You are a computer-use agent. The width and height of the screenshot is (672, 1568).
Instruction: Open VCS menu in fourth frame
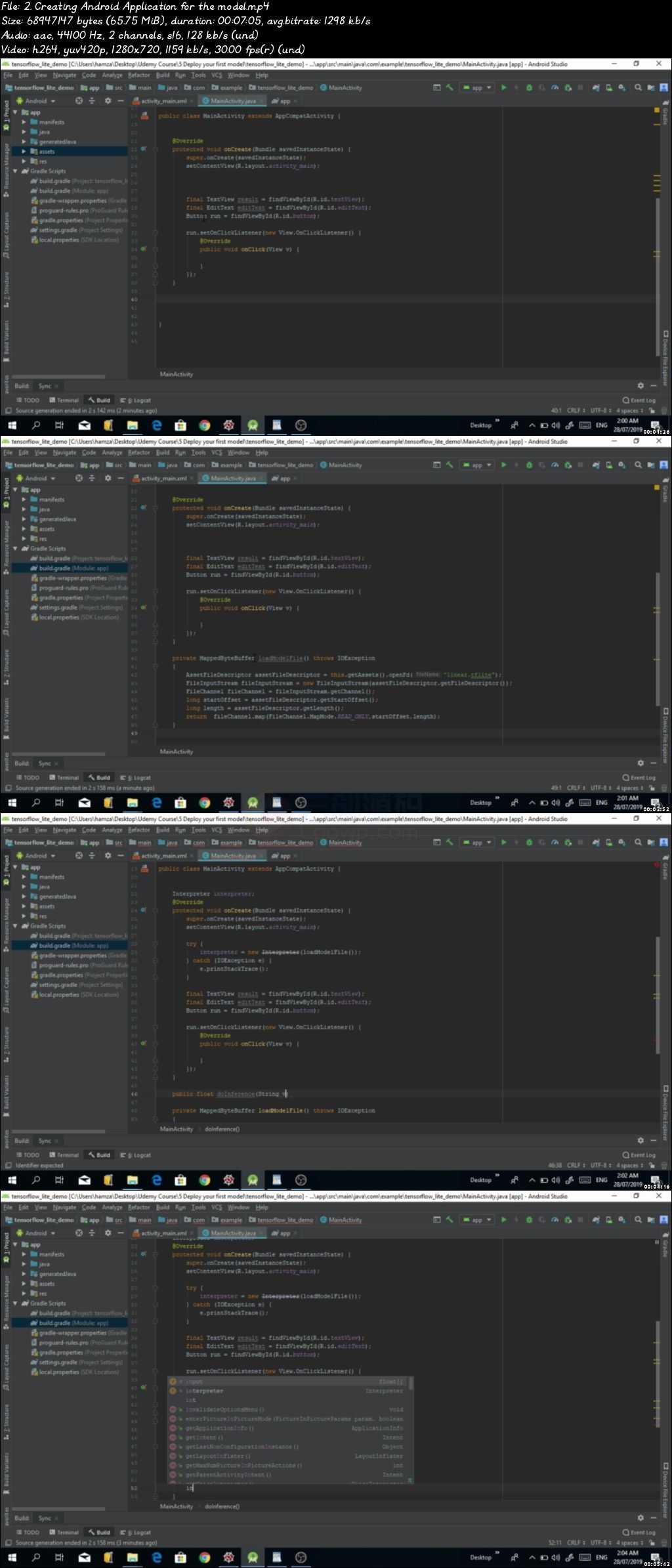coord(217,1208)
